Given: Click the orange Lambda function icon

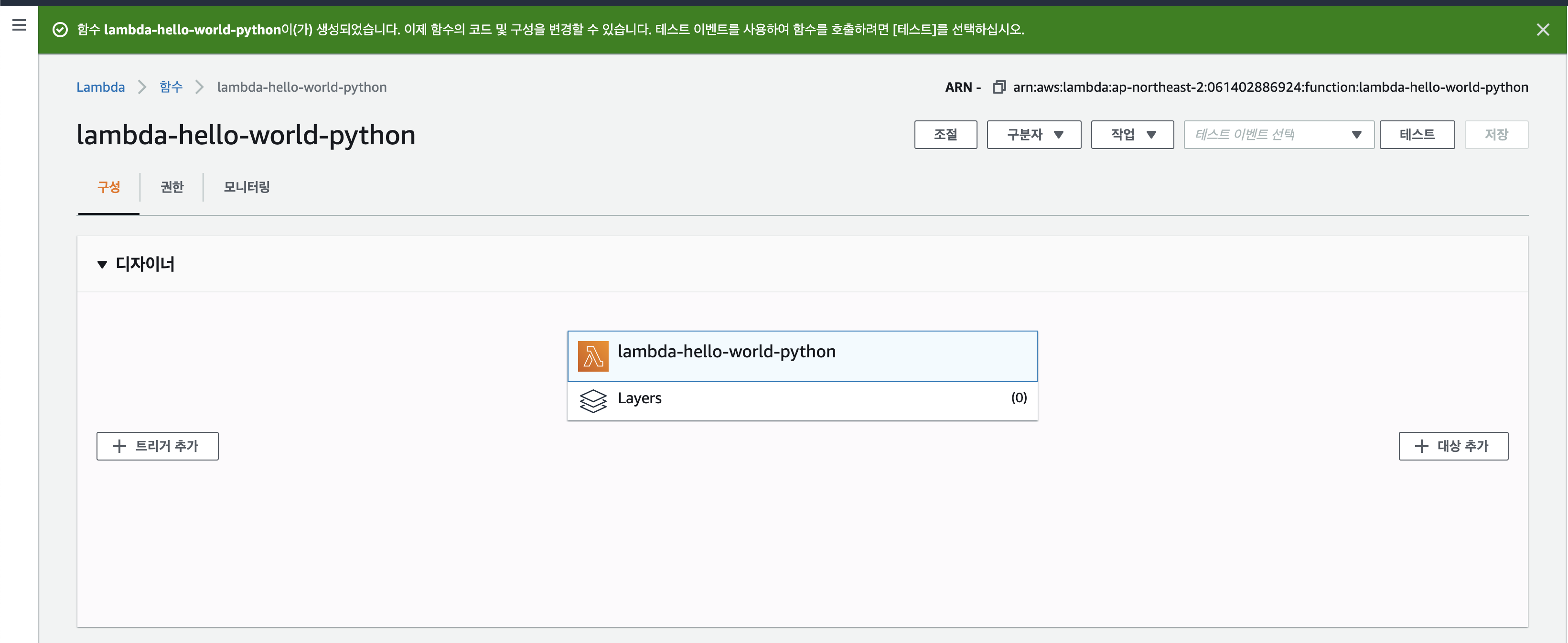Looking at the screenshot, I should (592, 356).
